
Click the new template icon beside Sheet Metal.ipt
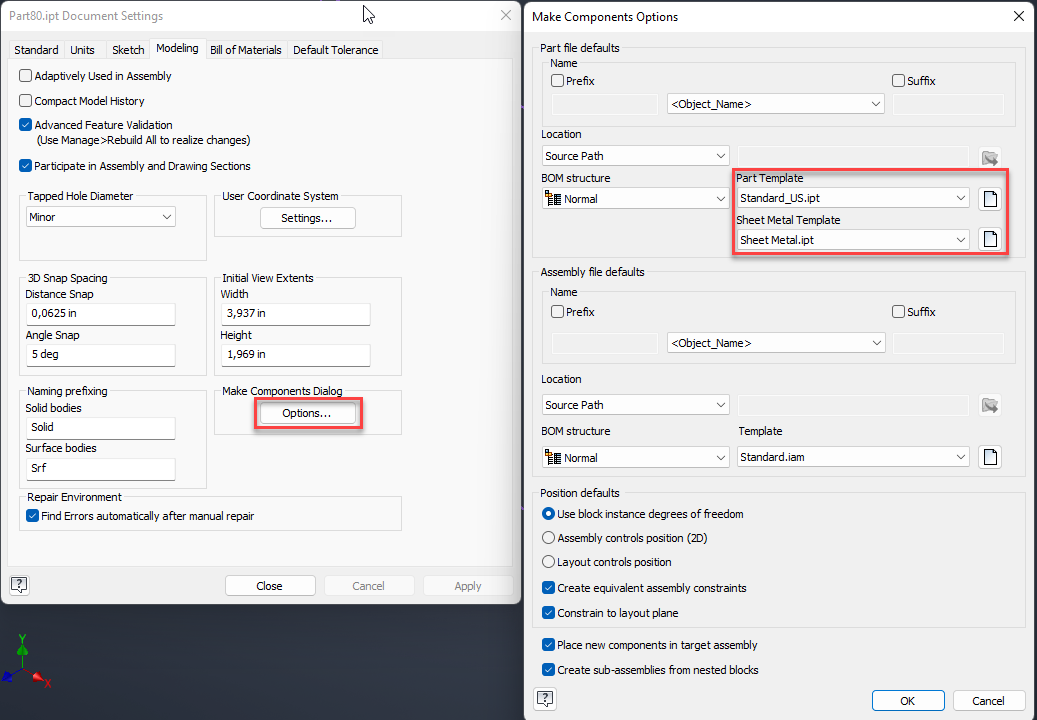(x=990, y=239)
